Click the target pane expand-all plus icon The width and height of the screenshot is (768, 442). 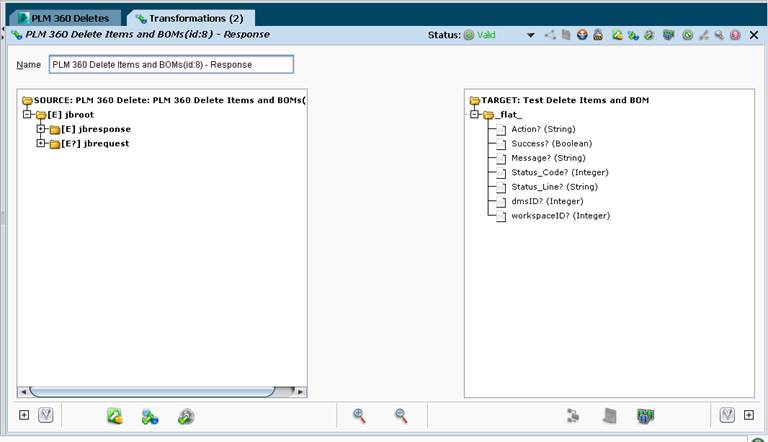749,416
